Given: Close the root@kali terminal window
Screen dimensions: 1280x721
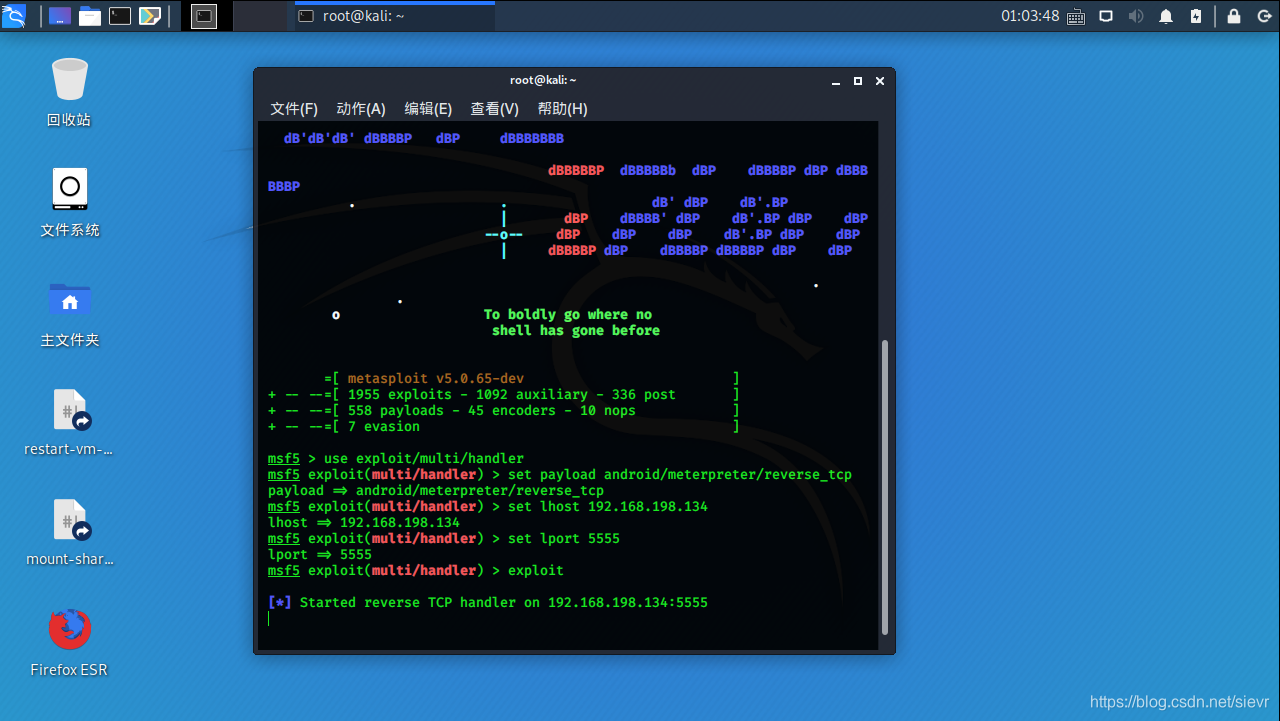Looking at the screenshot, I should (879, 81).
